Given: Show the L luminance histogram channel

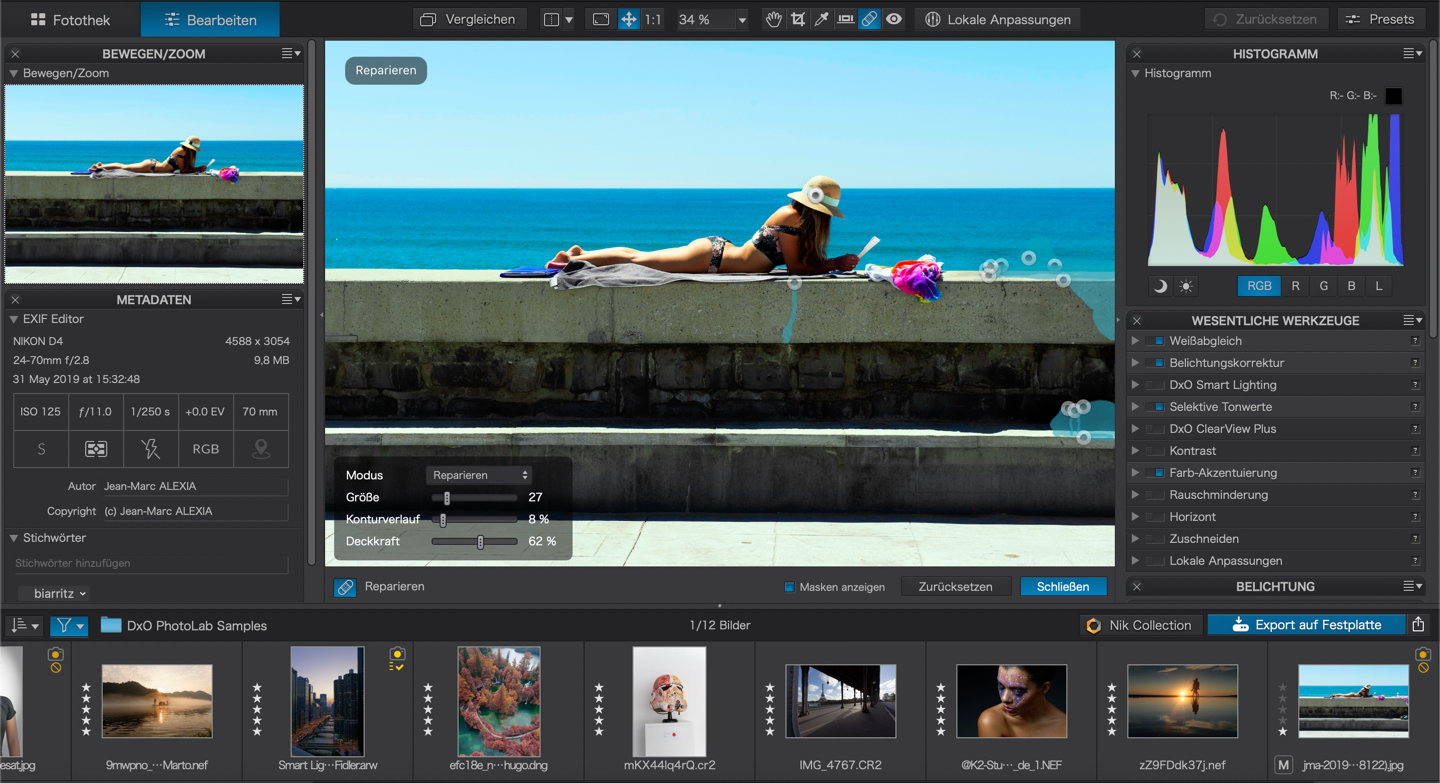Looking at the screenshot, I should [x=1379, y=286].
